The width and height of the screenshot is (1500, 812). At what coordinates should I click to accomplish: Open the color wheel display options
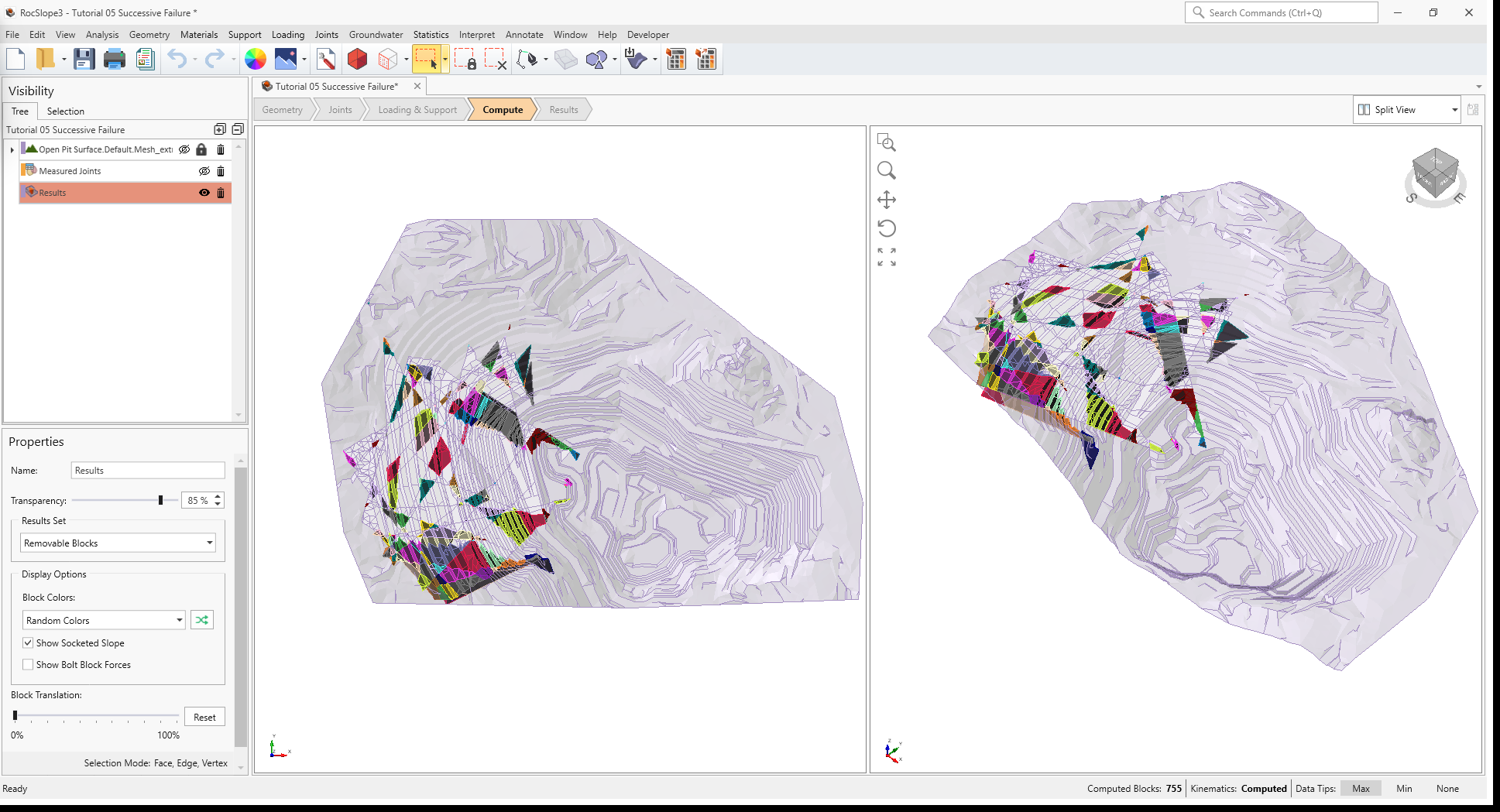pyautogui.click(x=256, y=59)
